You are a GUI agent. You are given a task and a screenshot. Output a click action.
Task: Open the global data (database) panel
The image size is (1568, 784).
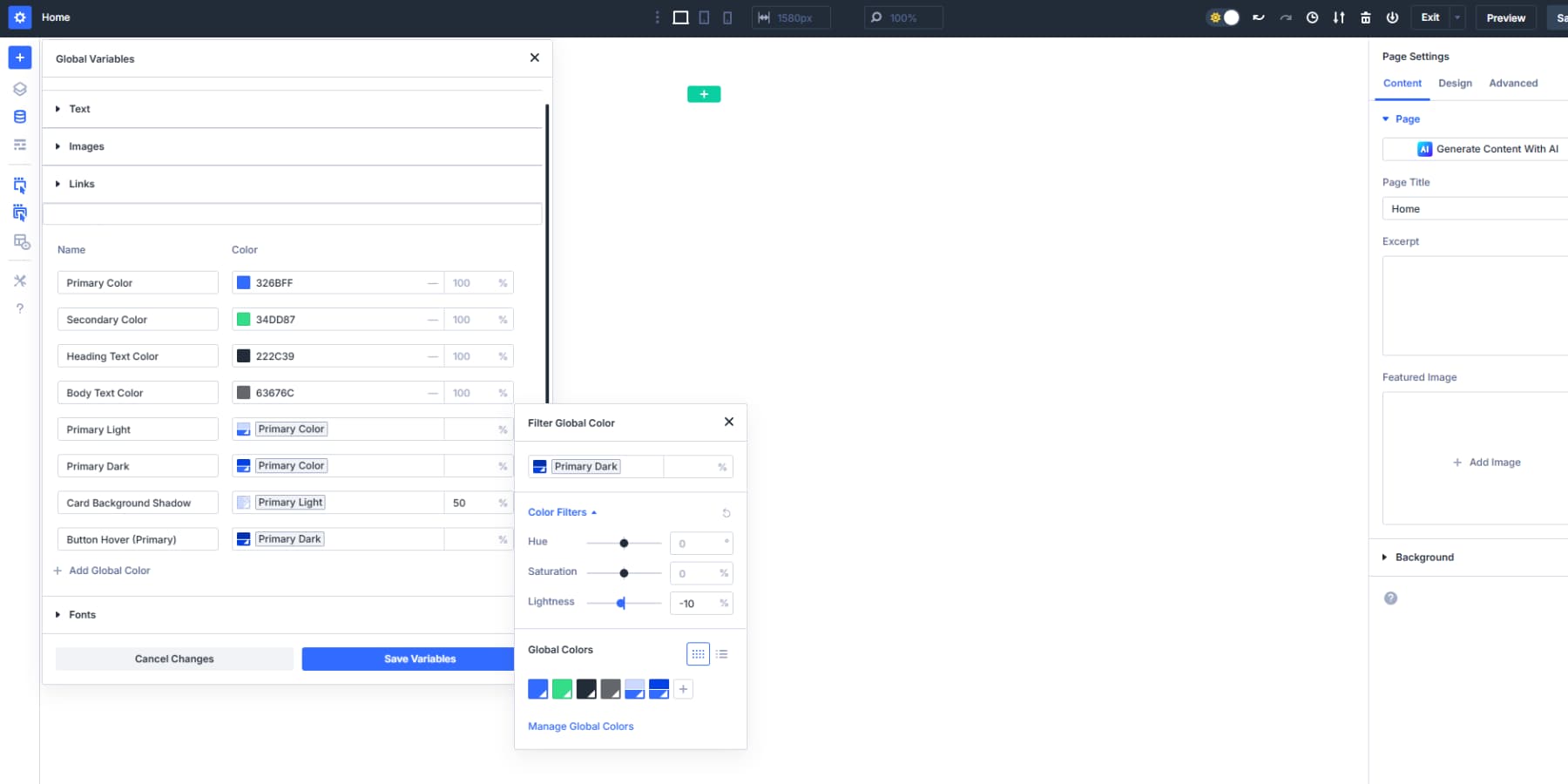19,116
